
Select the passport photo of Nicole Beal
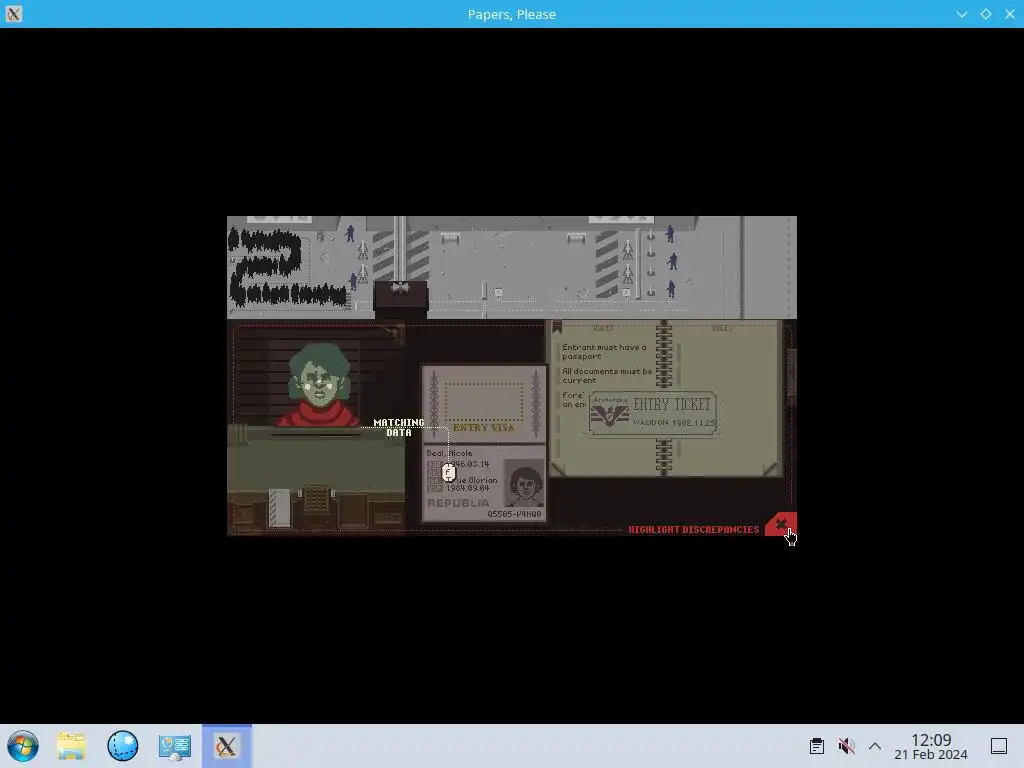pos(524,483)
